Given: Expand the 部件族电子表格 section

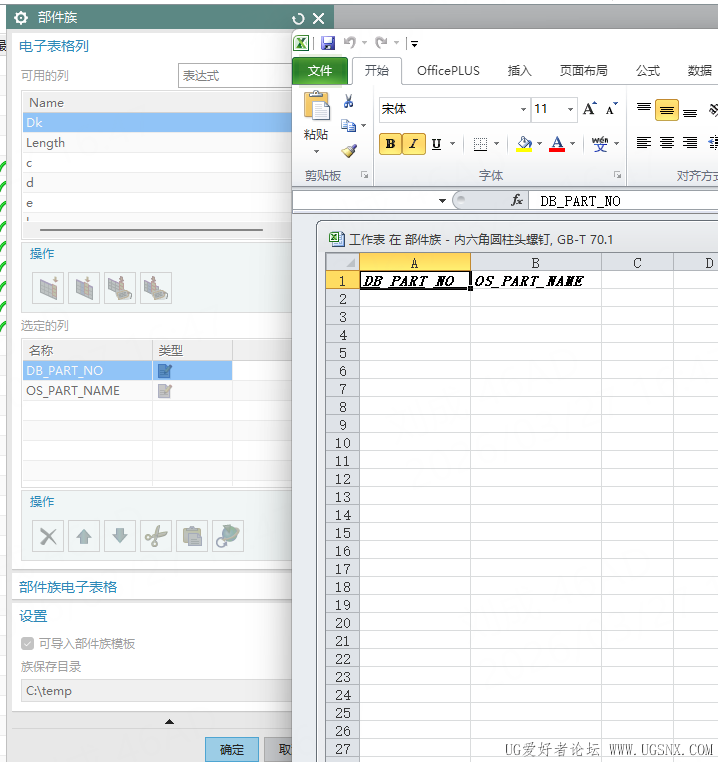Looking at the screenshot, I should click(x=68, y=587).
